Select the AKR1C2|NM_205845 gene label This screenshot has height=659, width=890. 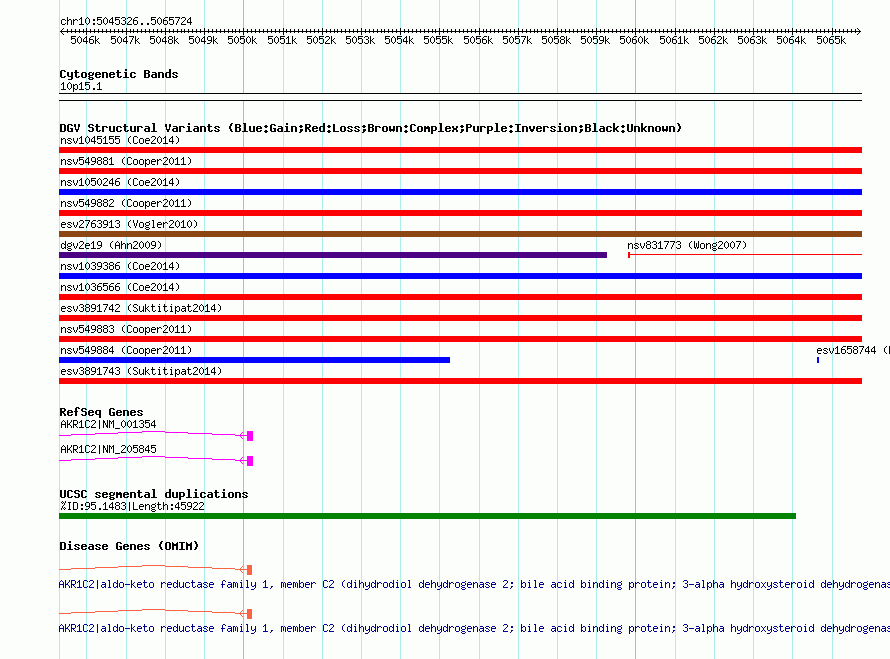click(108, 450)
